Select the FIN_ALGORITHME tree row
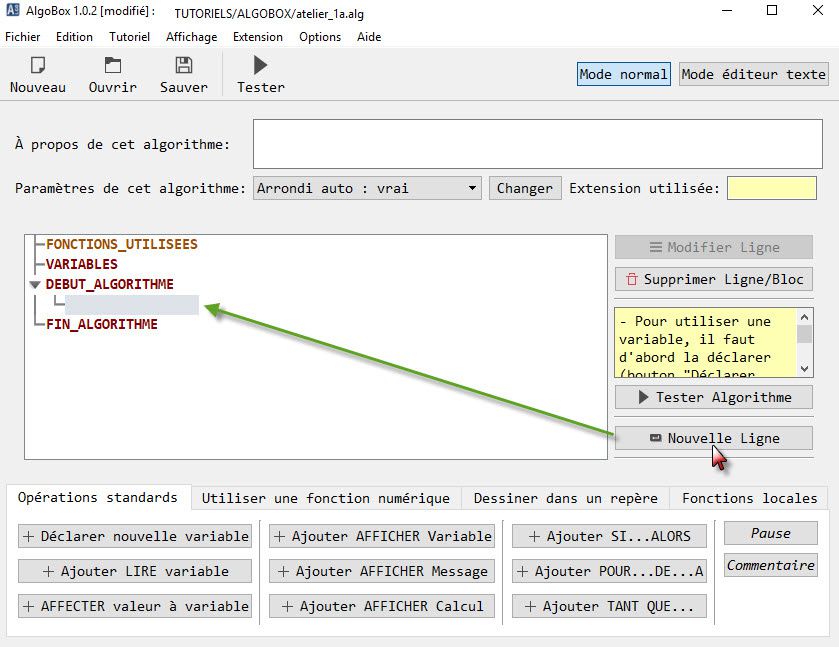This screenshot has height=647, width=839. [x=102, y=324]
